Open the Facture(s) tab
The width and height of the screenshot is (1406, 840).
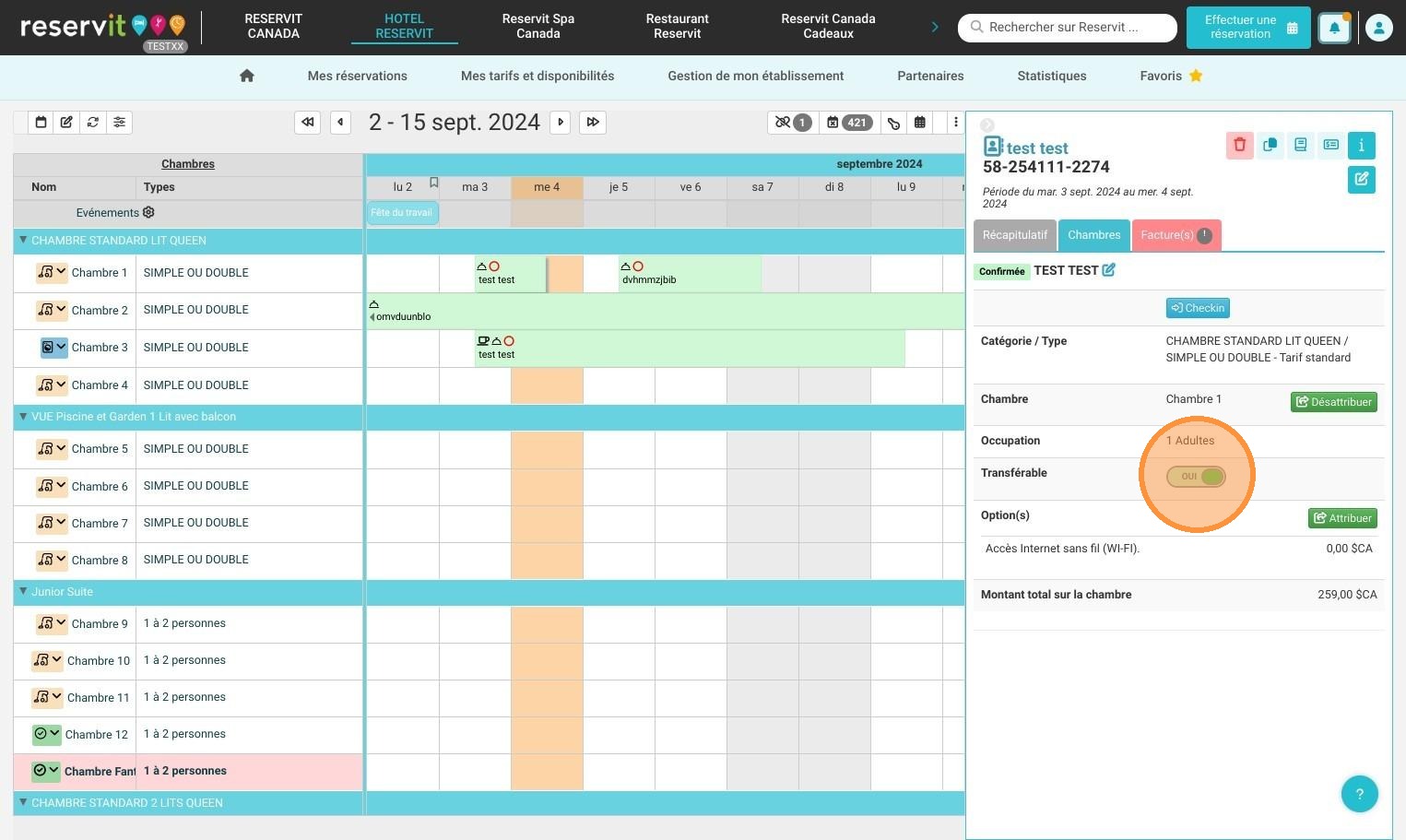pyautogui.click(x=1176, y=235)
